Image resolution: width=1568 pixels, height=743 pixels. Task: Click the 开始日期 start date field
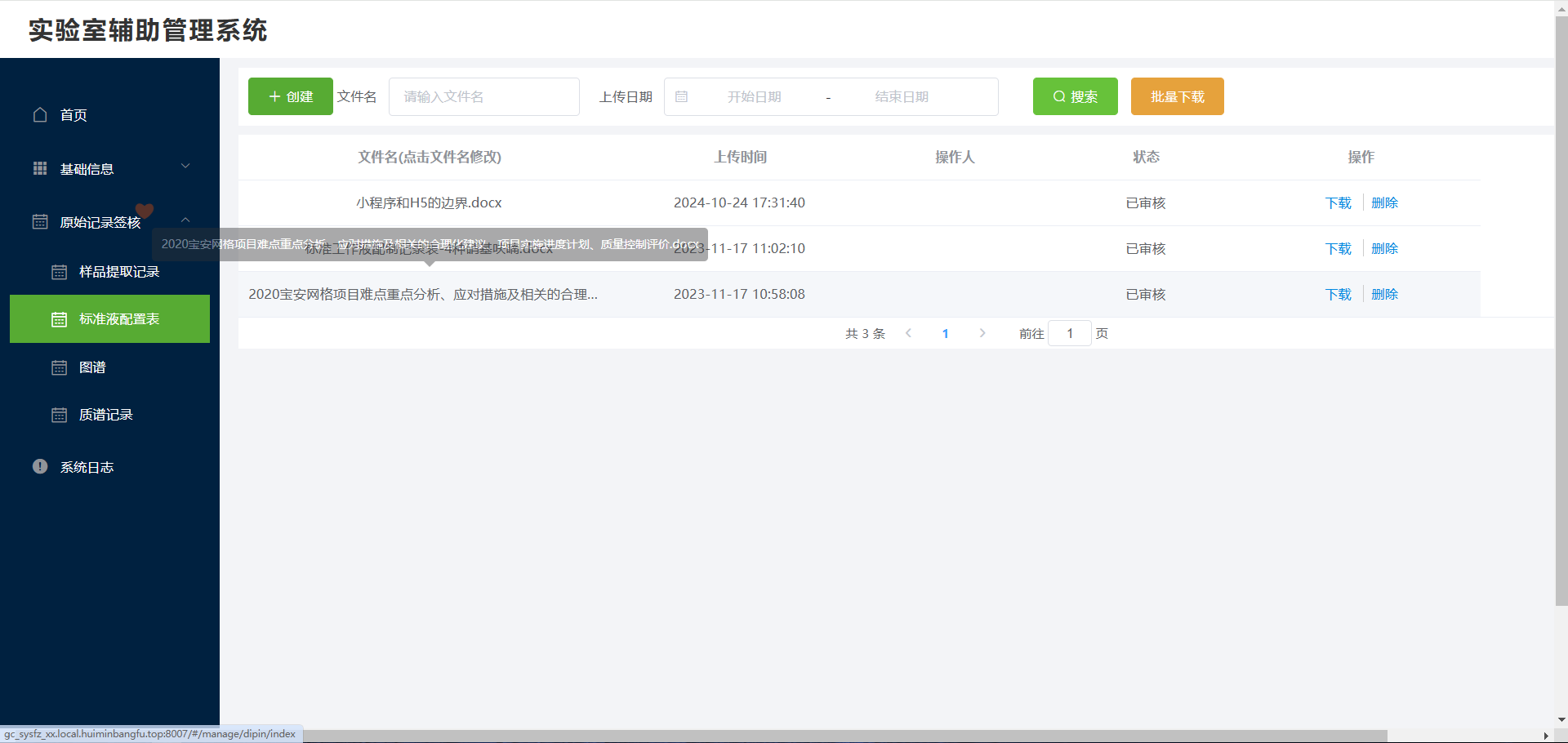point(754,96)
